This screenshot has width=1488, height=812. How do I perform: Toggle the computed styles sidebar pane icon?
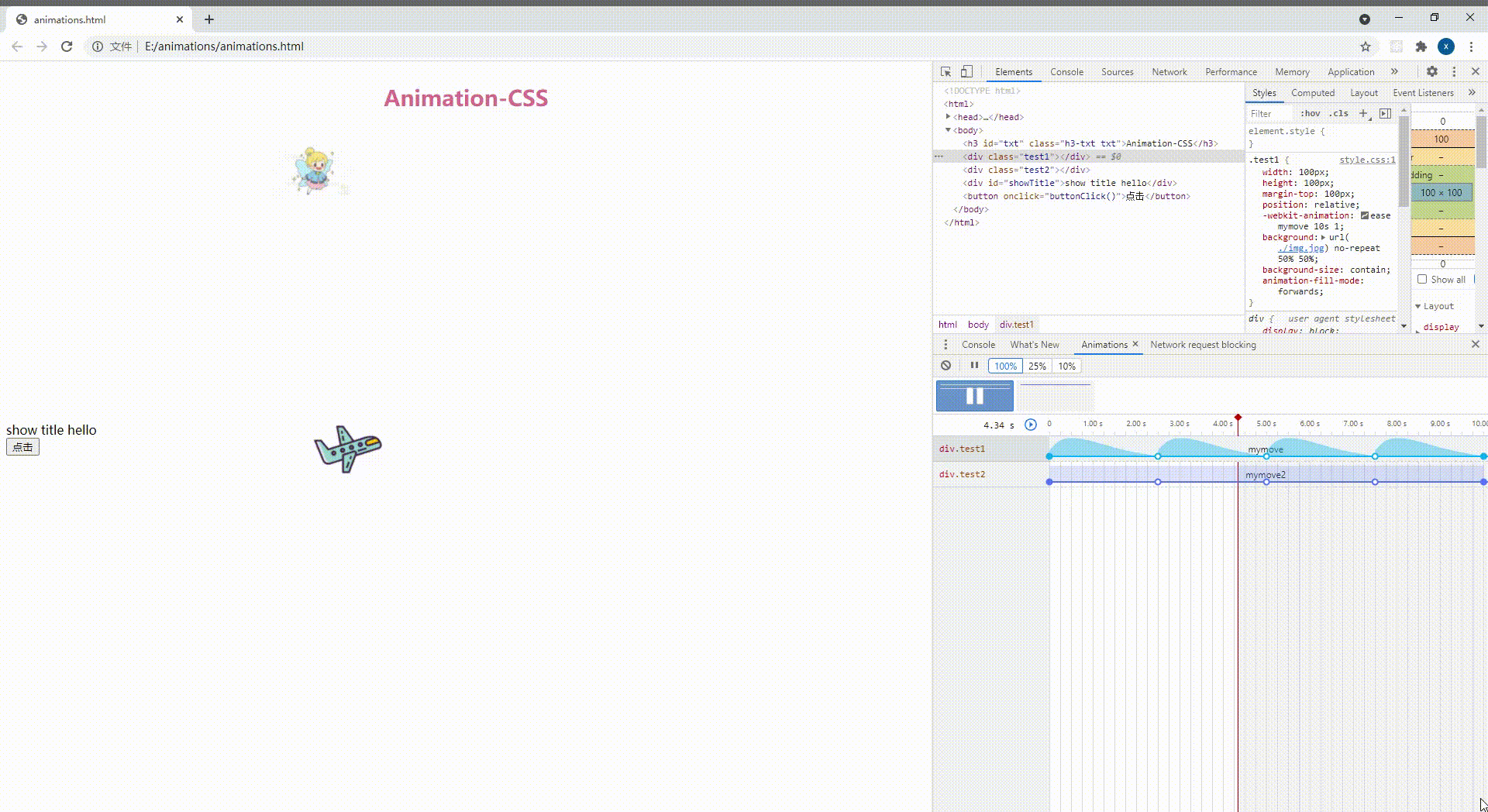1385,113
